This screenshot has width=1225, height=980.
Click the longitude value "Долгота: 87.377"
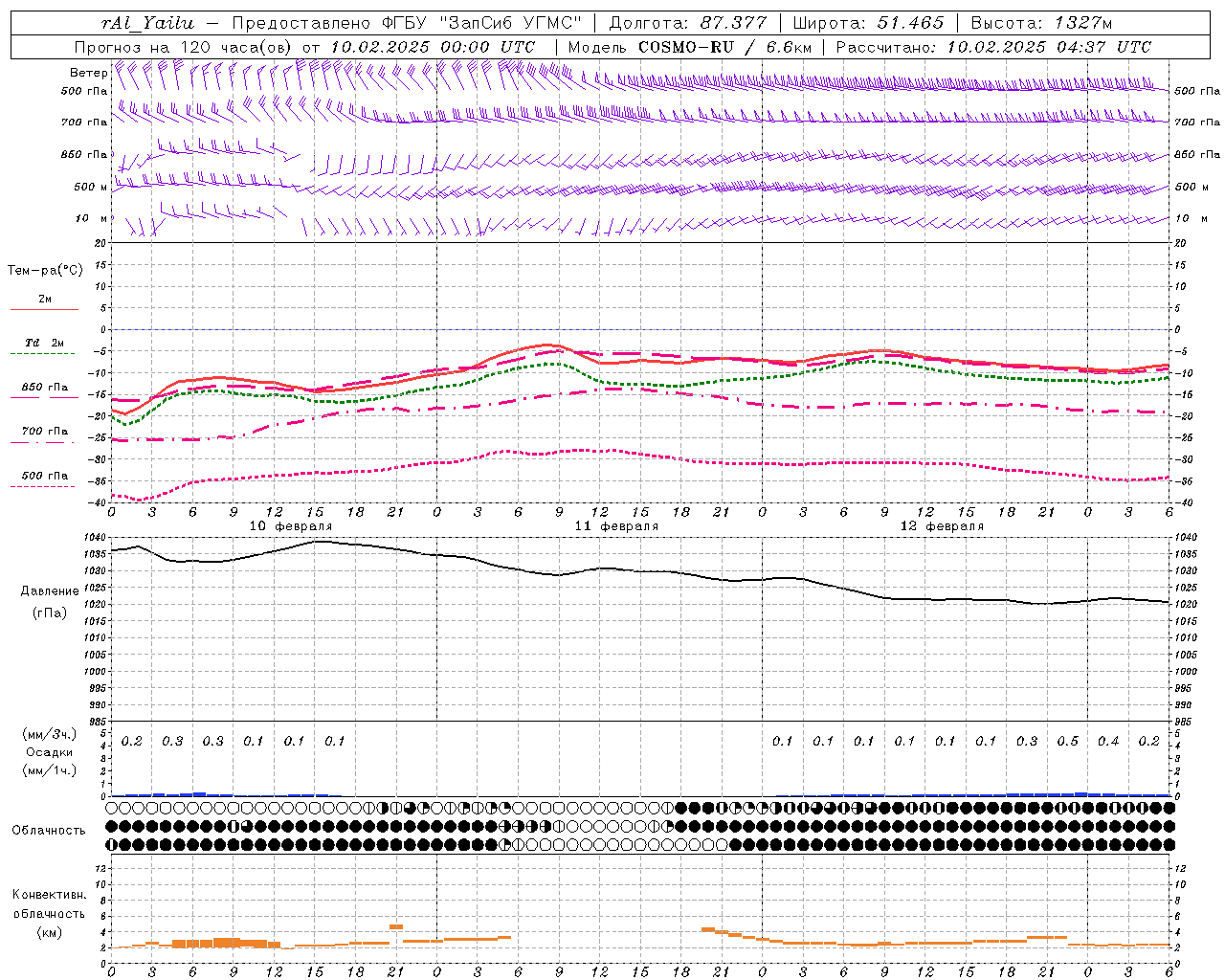click(x=687, y=23)
